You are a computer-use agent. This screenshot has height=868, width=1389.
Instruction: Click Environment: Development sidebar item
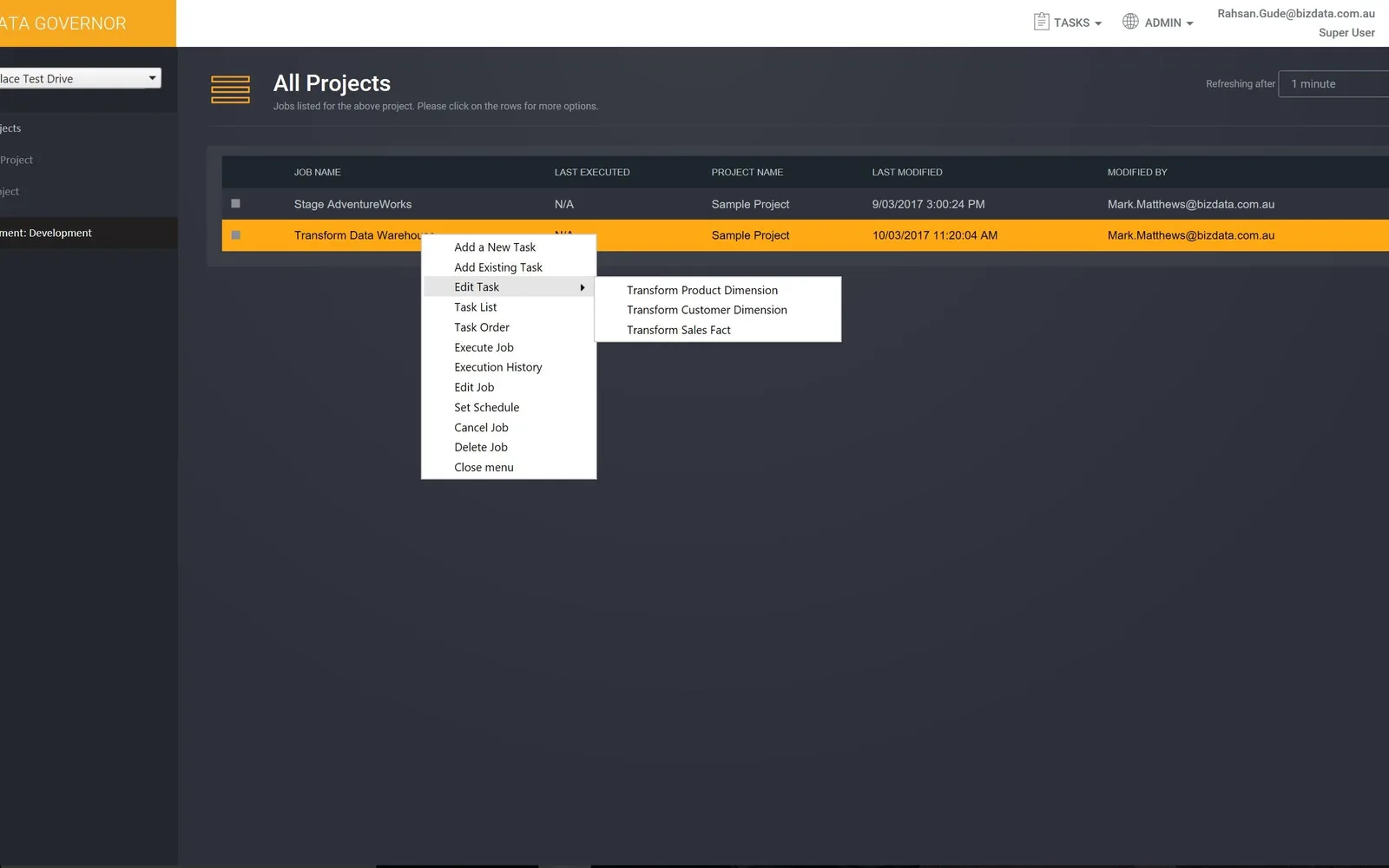(89, 233)
